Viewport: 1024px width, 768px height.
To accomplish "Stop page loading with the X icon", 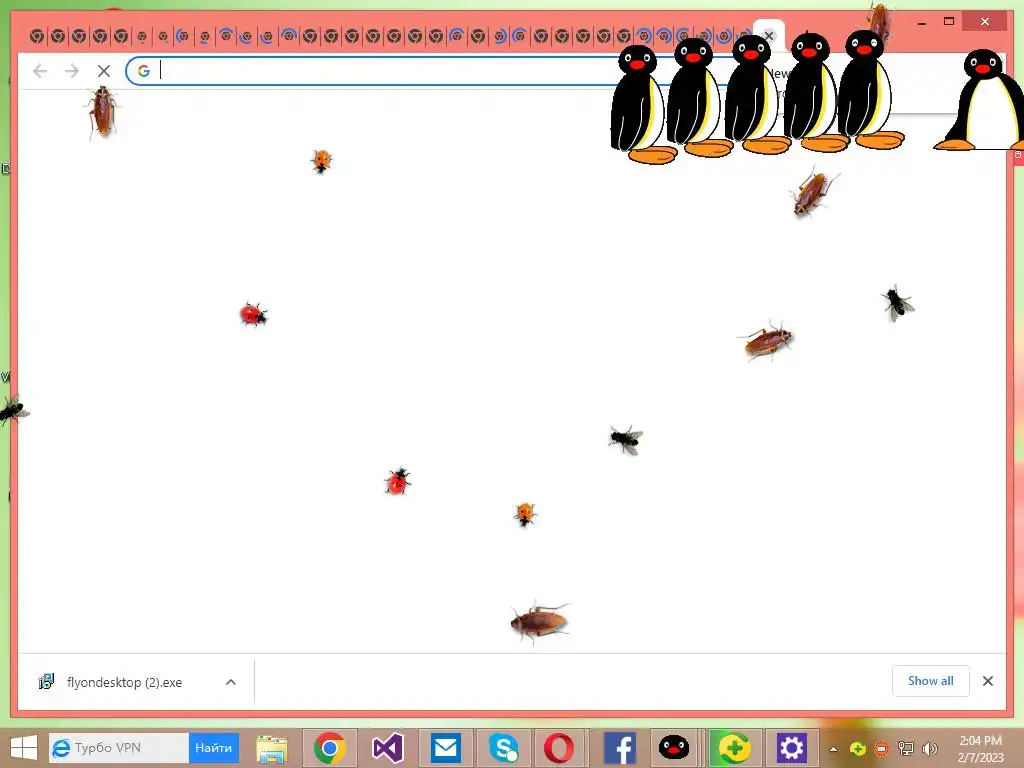I will pos(104,71).
